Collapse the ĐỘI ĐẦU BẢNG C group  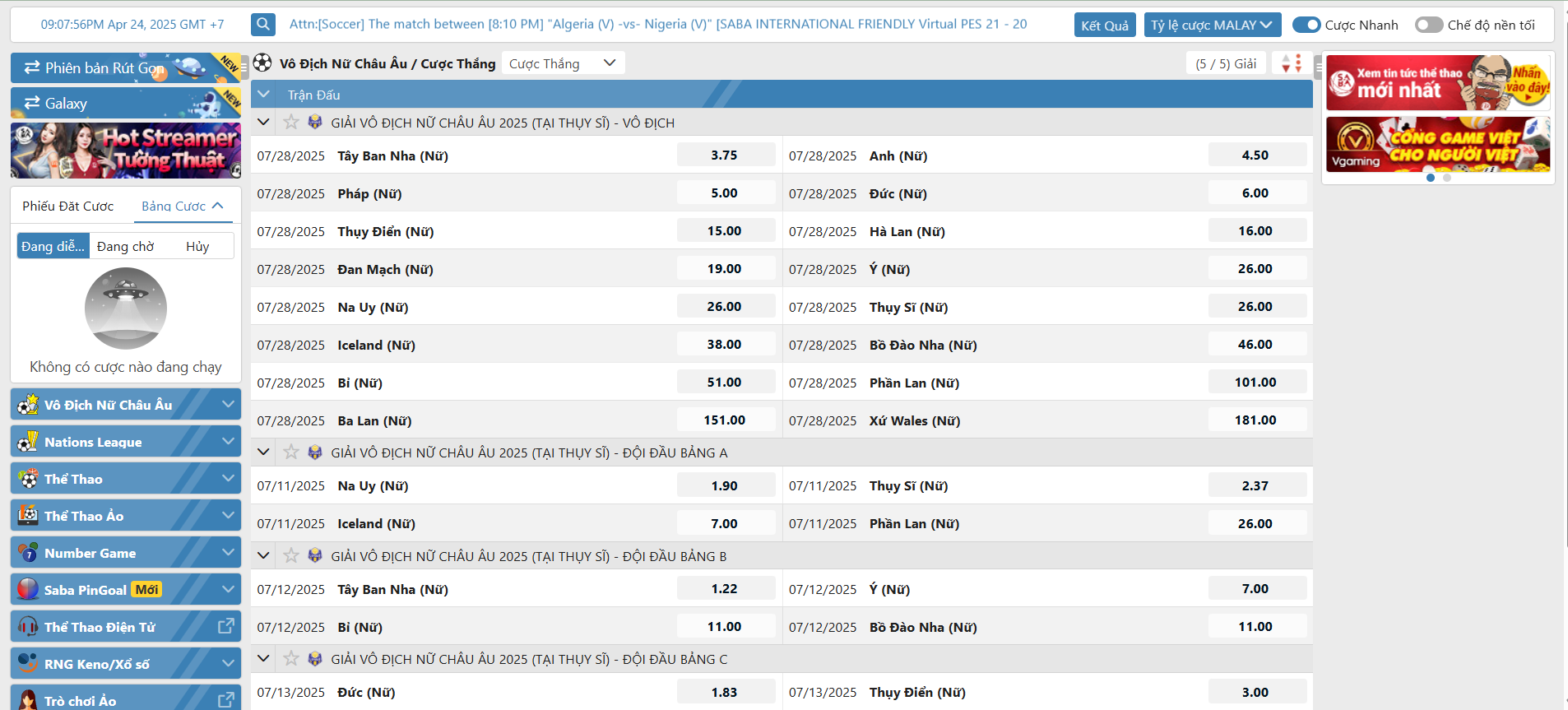tap(264, 659)
